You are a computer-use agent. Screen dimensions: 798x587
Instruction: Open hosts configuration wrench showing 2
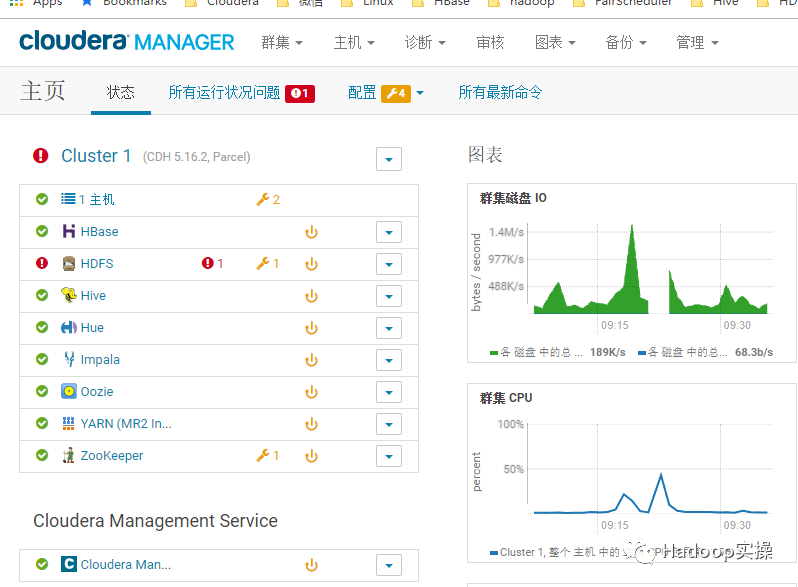point(268,200)
